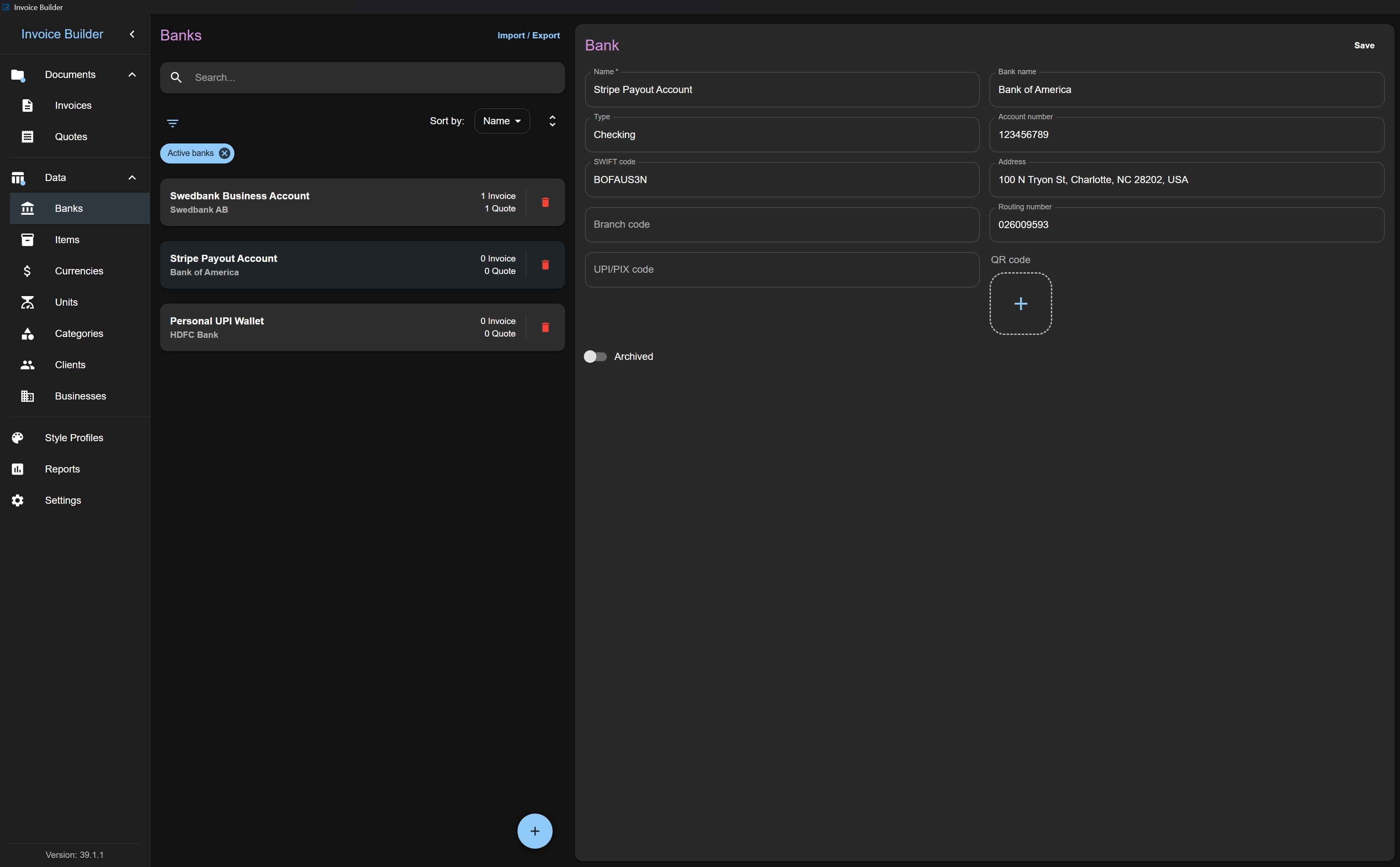Edit the Routing number field
This screenshot has width=1400, height=867.
click(1187, 224)
